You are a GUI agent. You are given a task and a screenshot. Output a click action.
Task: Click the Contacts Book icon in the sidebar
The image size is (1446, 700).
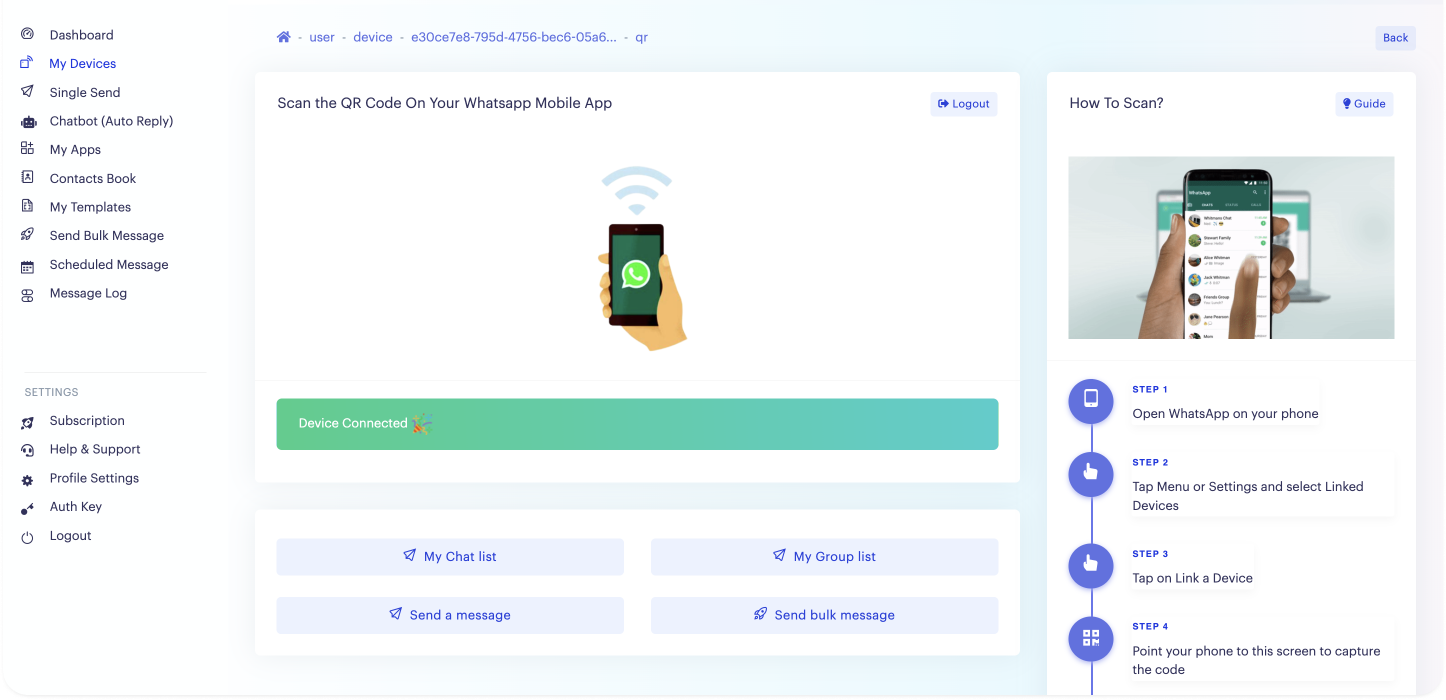[x=28, y=178]
